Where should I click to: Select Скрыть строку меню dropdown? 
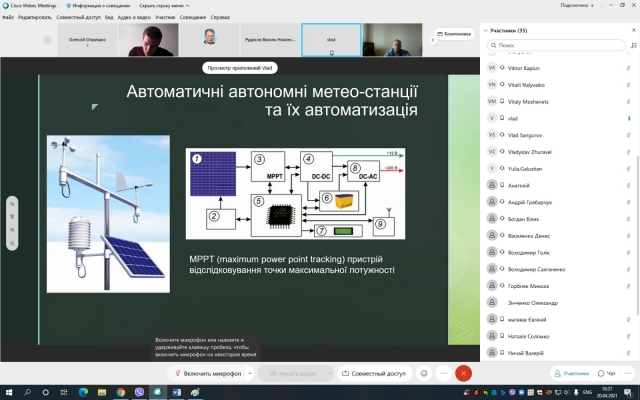[161, 5]
